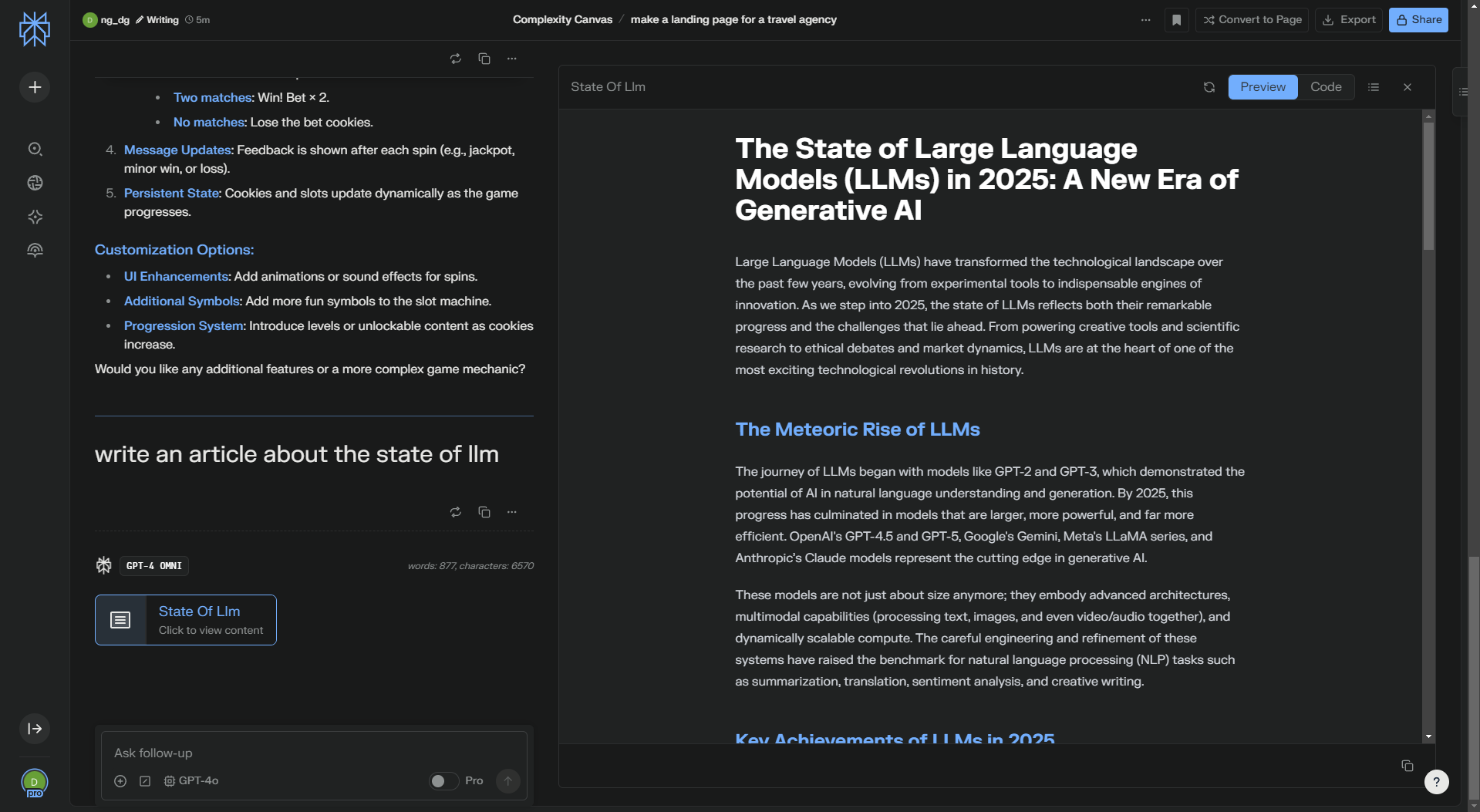The width and height of the screenshot is (1480, 812).
Task: Open the GPT-4o model selector
Action: click(x=191, y=781)
